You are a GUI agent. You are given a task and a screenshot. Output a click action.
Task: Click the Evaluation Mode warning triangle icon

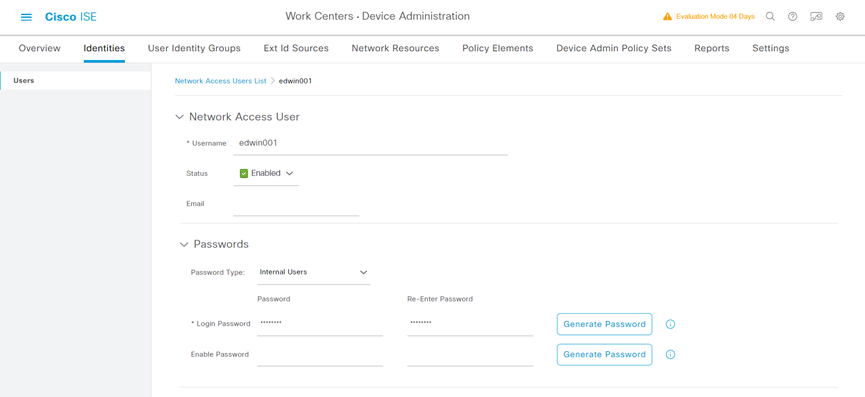(668, 17)
